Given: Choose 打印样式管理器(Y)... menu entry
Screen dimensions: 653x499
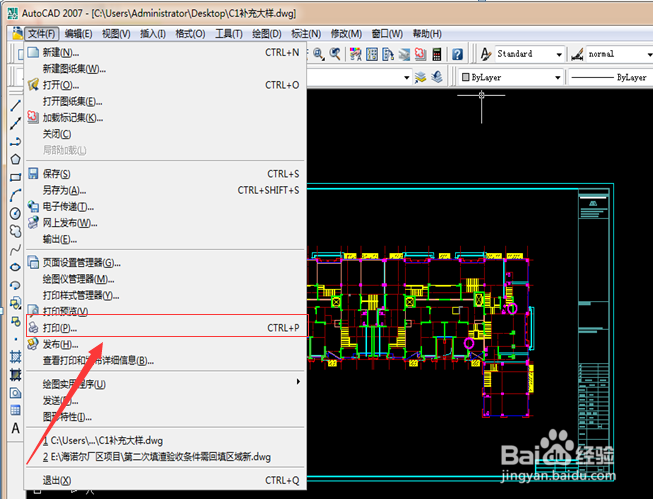Looking at the screenshot, I should pyautogui.click(x=166, y=295).
